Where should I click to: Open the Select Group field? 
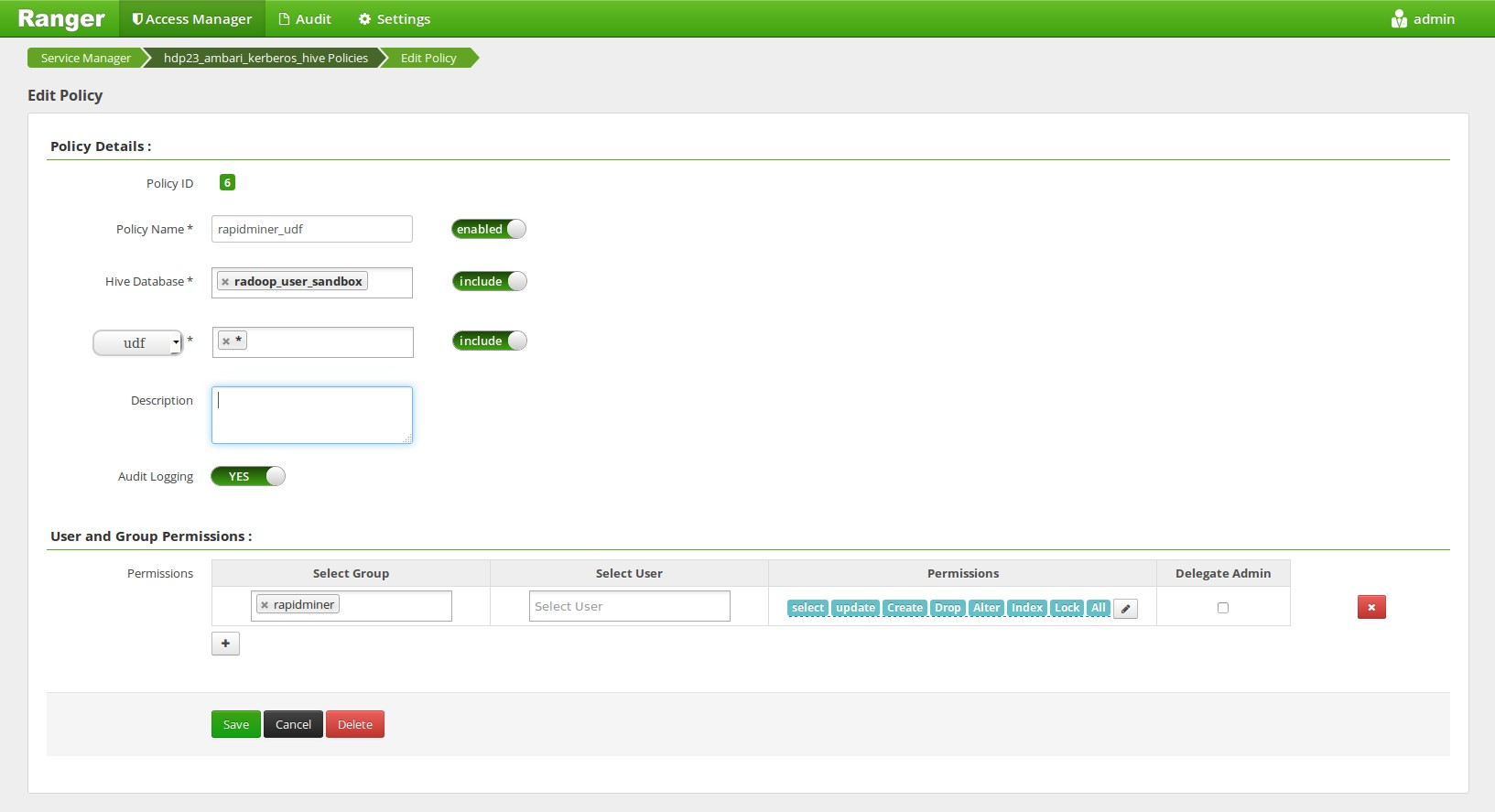click(394, 606)
